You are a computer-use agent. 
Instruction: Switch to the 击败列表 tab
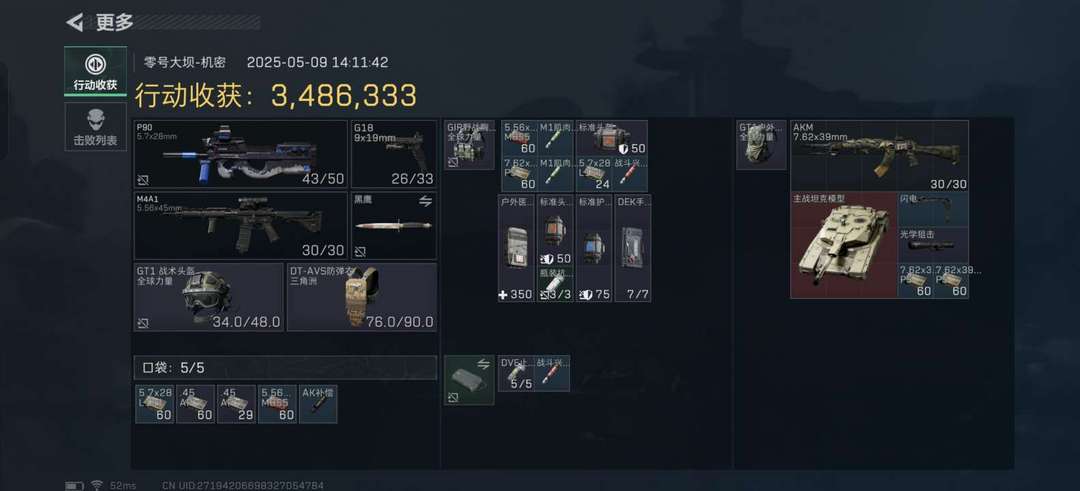95,127
